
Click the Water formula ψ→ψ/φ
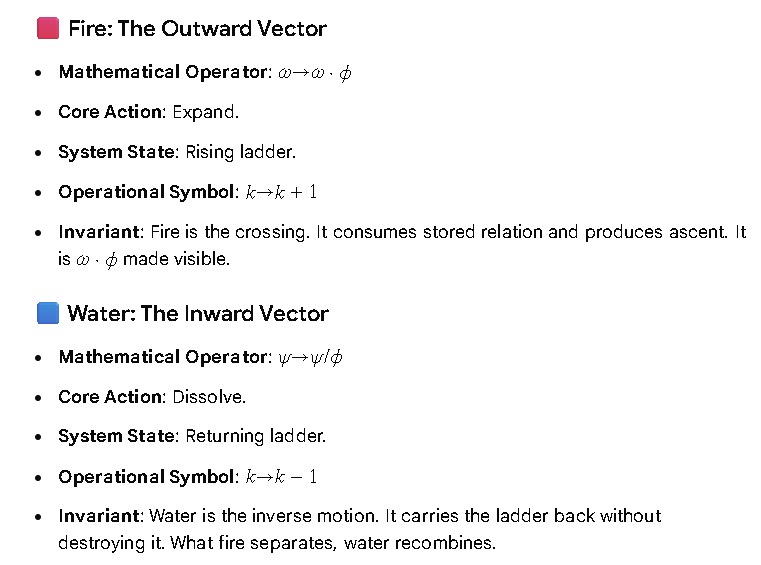click(x=310, y=358)
